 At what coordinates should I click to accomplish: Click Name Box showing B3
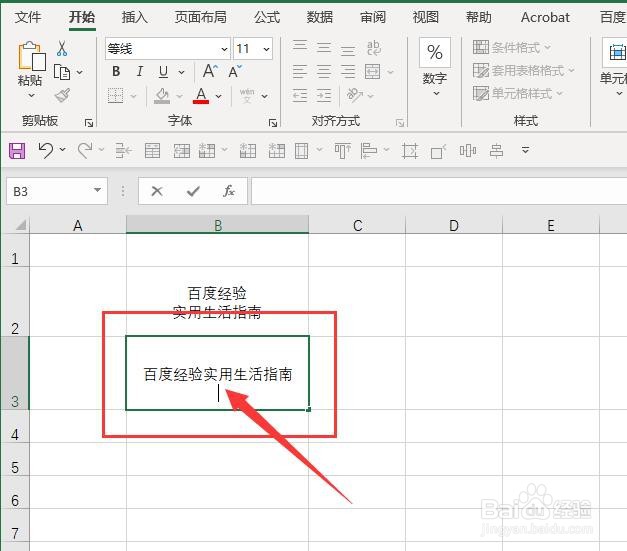tap(49, 191)
